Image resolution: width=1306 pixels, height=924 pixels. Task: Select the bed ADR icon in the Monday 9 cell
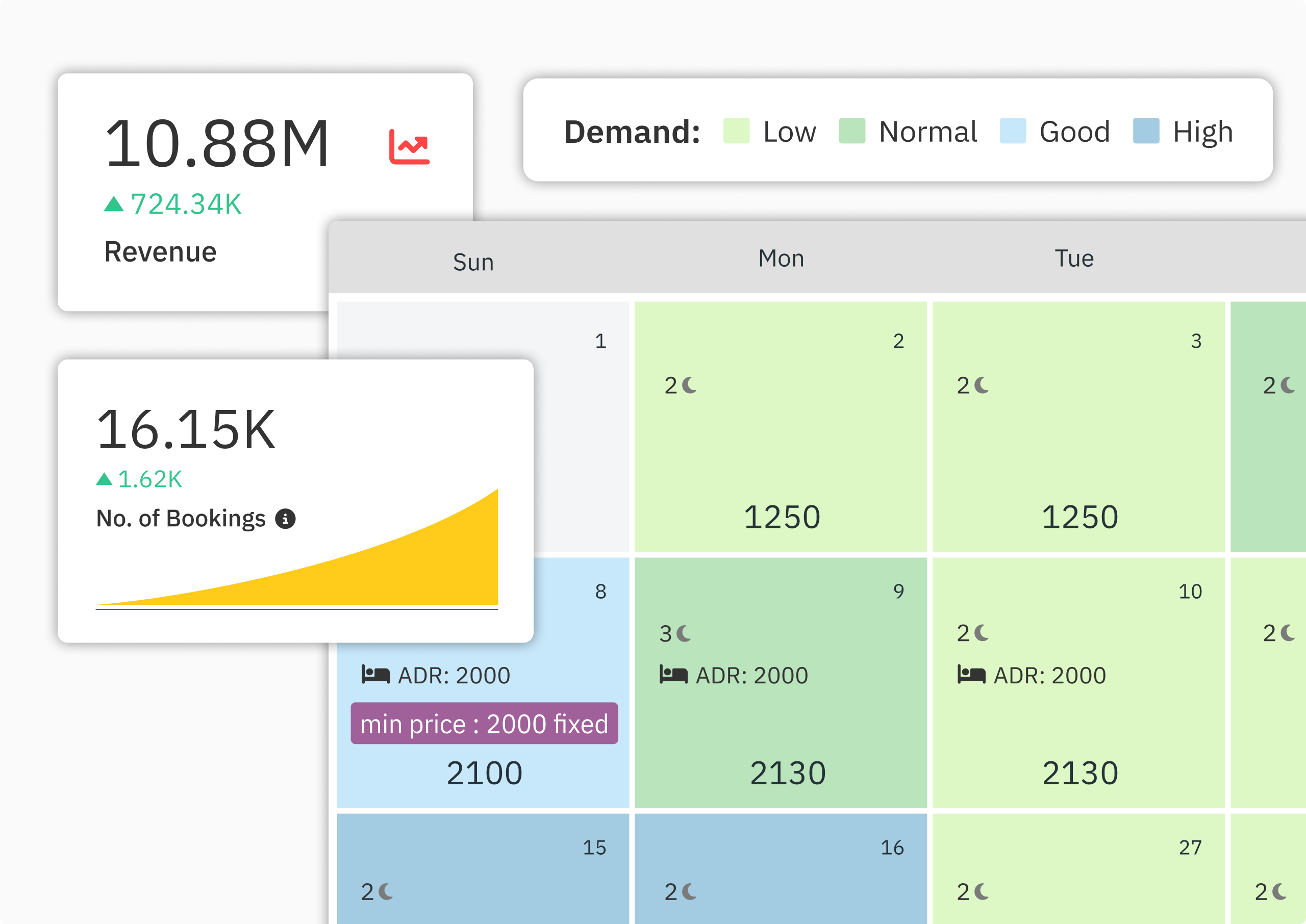click(675, 675)
